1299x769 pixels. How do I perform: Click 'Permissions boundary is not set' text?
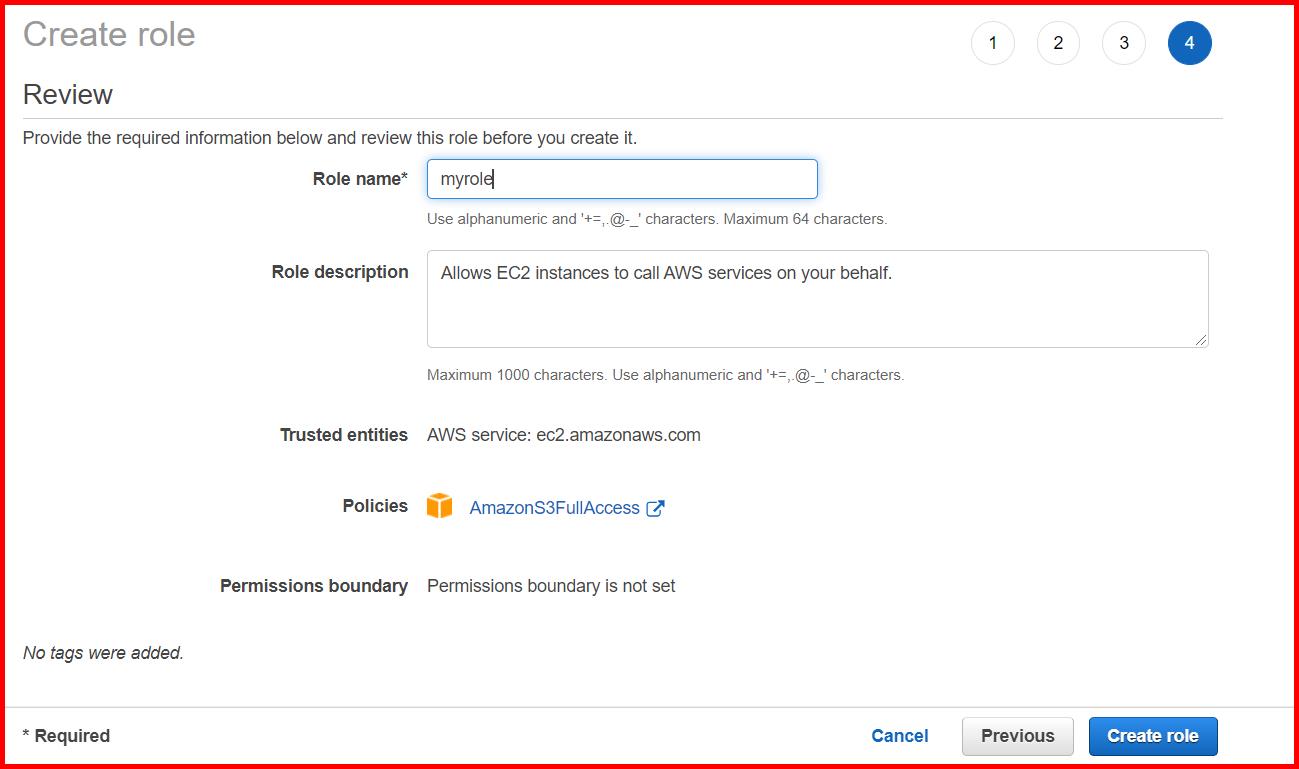pos(551,585)
